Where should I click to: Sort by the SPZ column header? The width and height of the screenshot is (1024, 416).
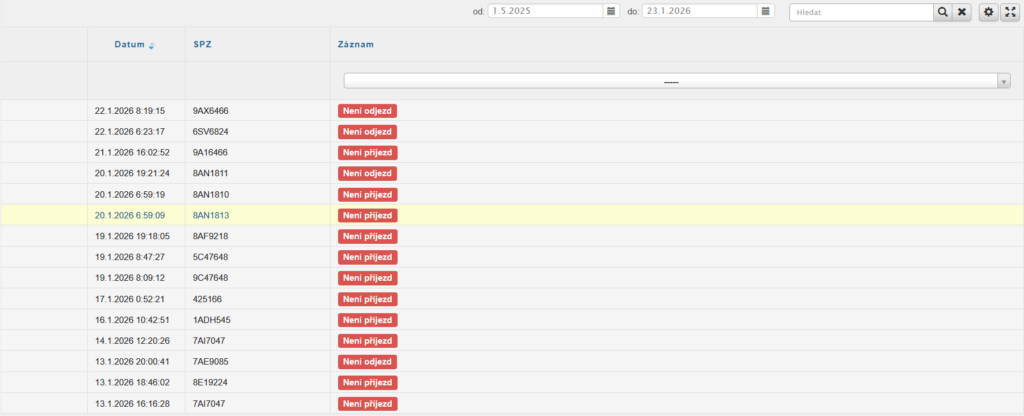coord(203,45)
